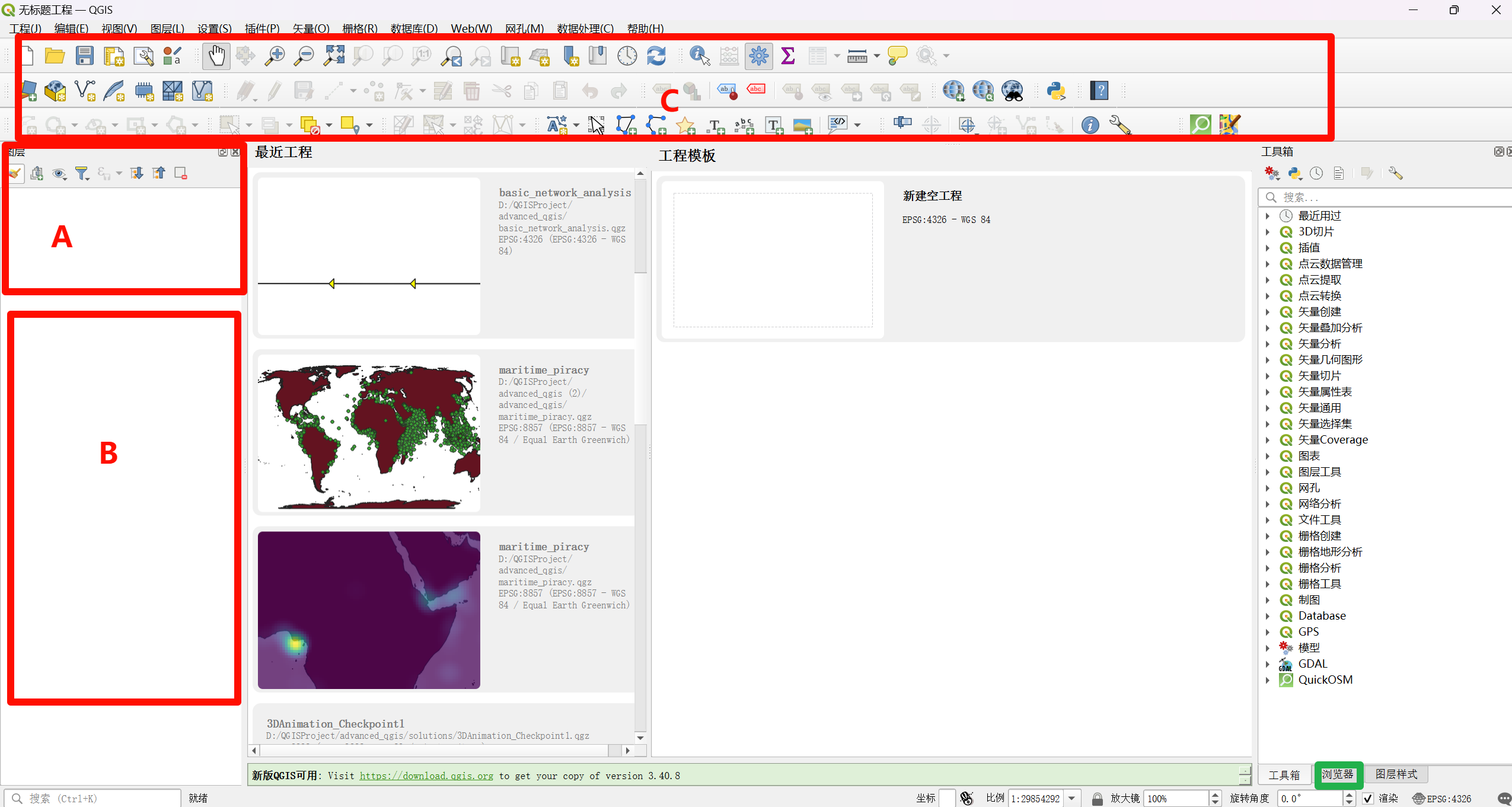Expand the 最近用过 tree item
Image resolution: width=1512 pixels, height=807 pixels.
point(1268,216)
